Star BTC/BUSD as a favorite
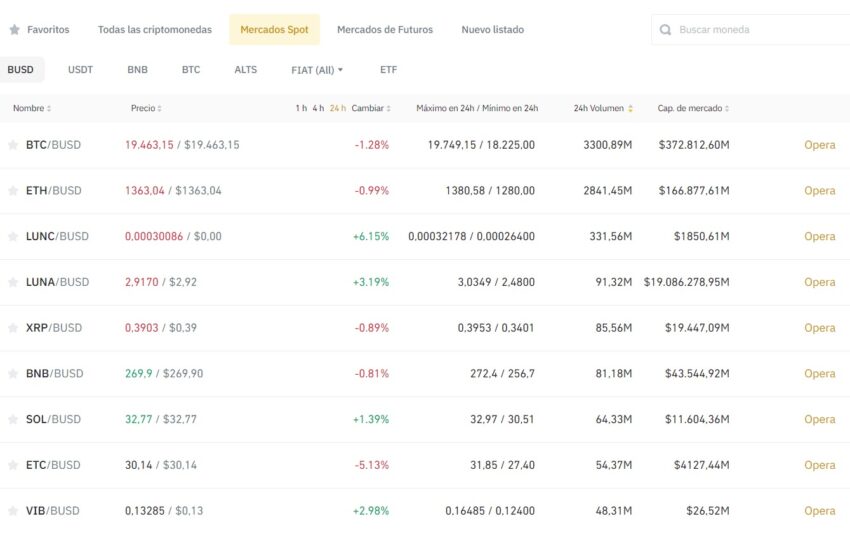This screenshot has height=533, width=850. click(x=13, y=145)
